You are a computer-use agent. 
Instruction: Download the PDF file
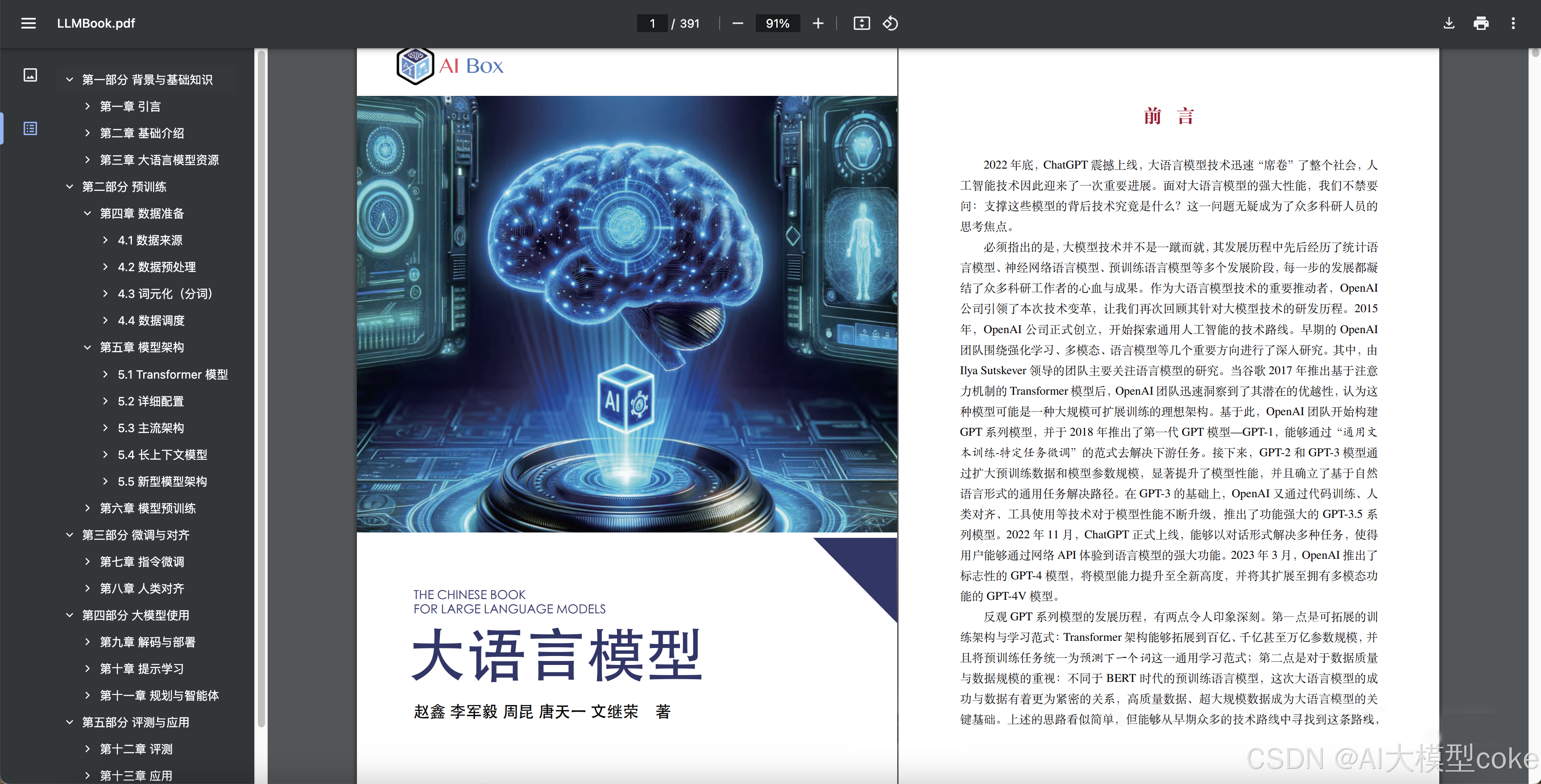pyautogui.click(x=1448, y=23)
